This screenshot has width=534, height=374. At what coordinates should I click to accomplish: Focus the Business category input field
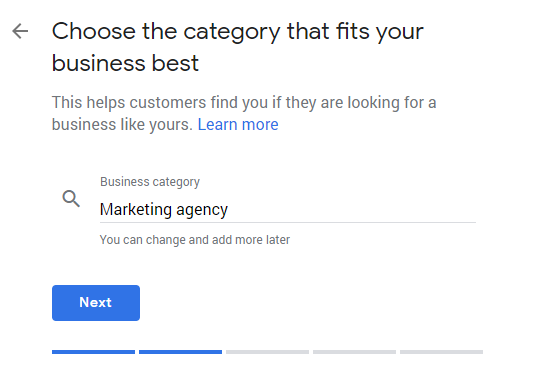pyautogui.click(x=288, y=209)
